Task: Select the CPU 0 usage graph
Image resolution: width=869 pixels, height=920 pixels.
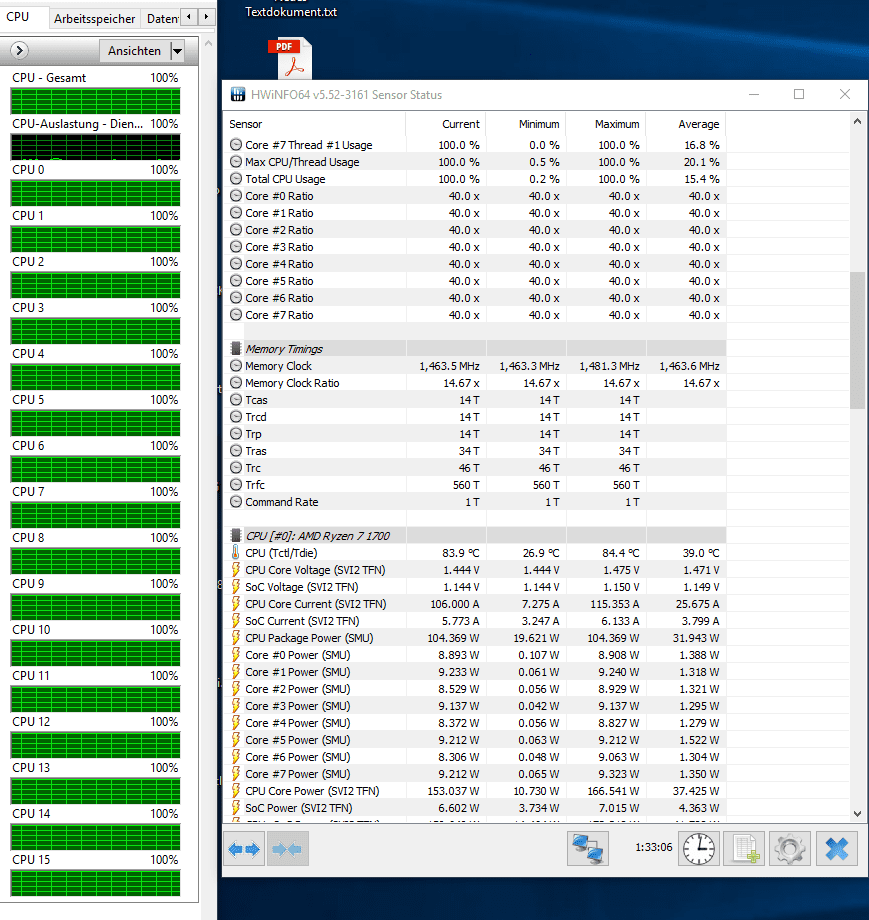Action: point(96,193)
